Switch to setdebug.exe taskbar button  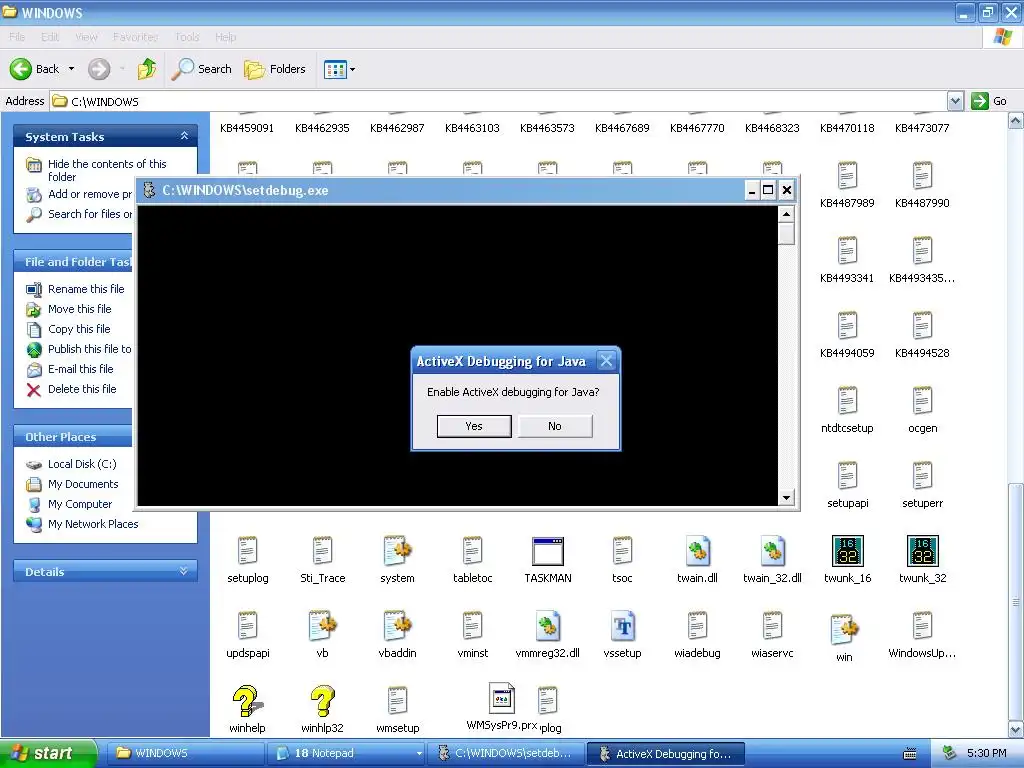tap(505, 753)
